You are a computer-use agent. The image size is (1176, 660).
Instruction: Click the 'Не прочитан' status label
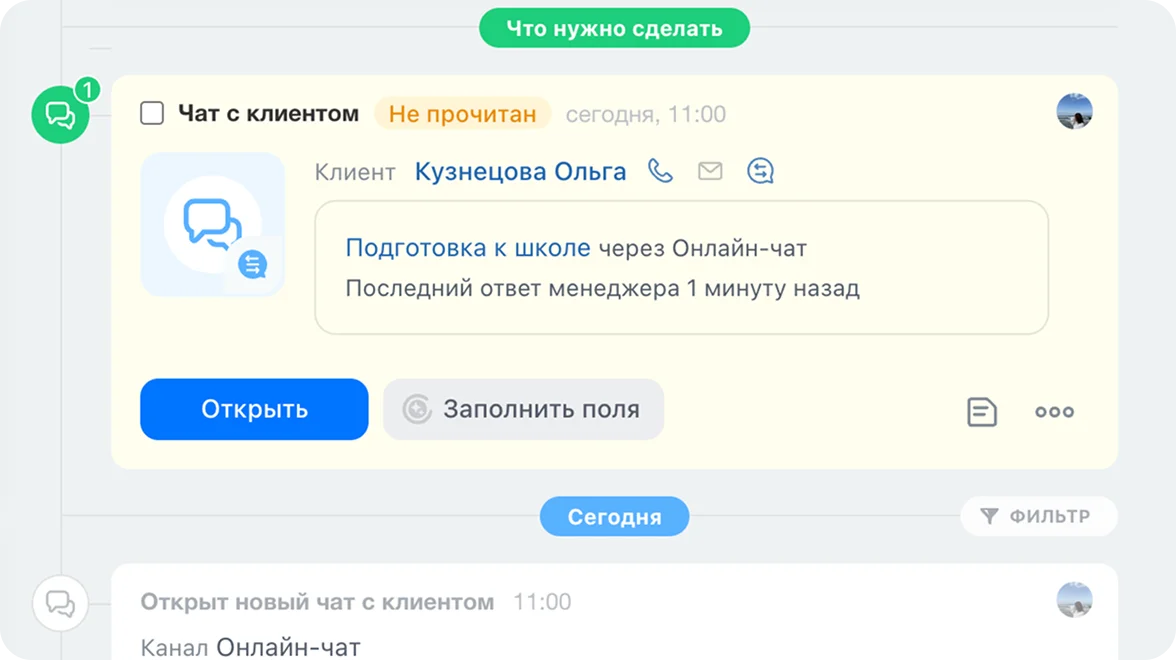(463, 114)
